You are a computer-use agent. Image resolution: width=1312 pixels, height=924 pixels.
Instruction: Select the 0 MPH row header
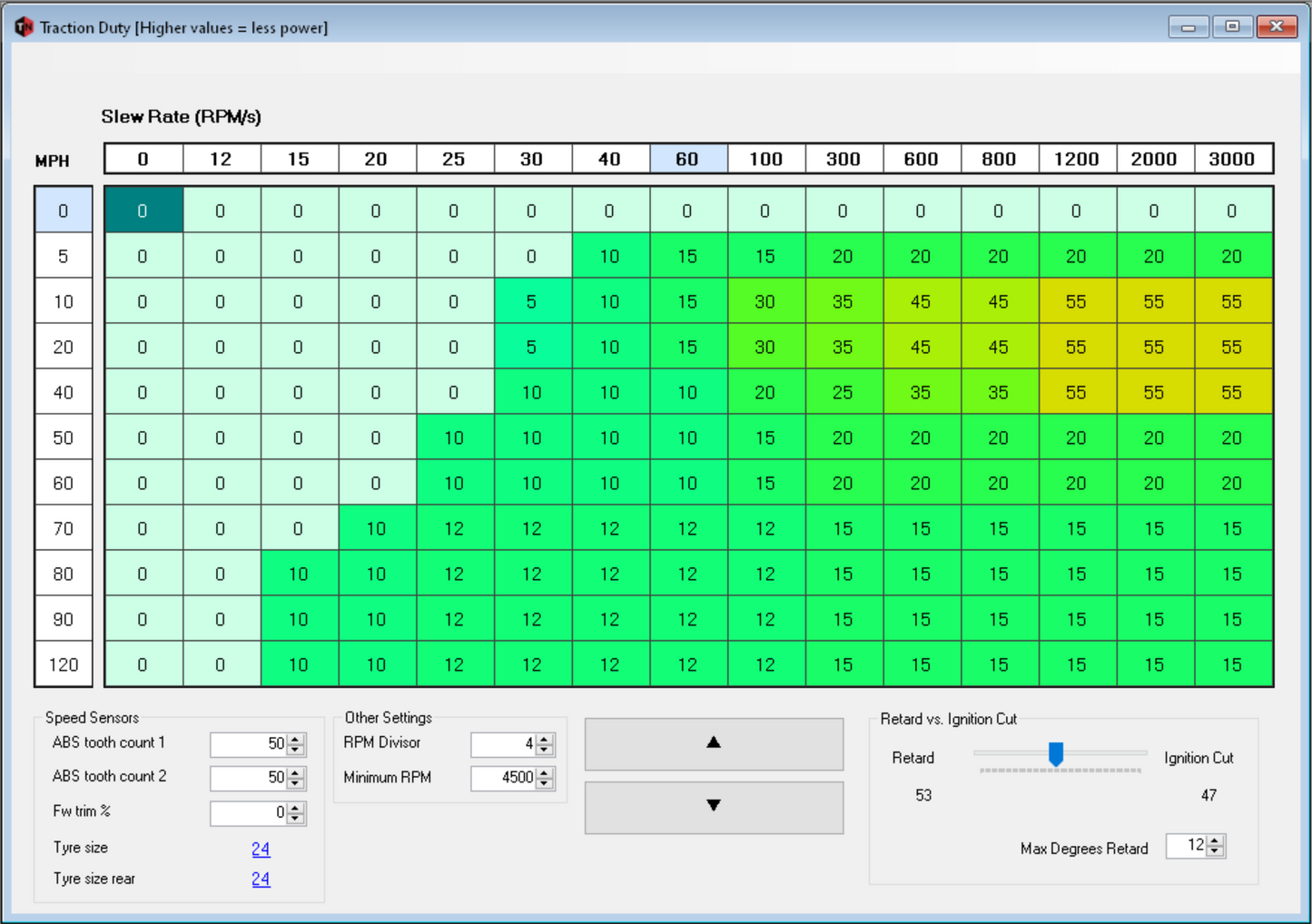[x=64, y=211]
